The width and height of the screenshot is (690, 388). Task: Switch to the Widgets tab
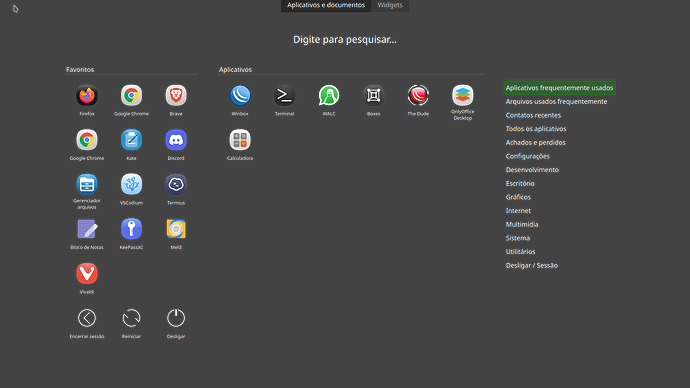390,5
